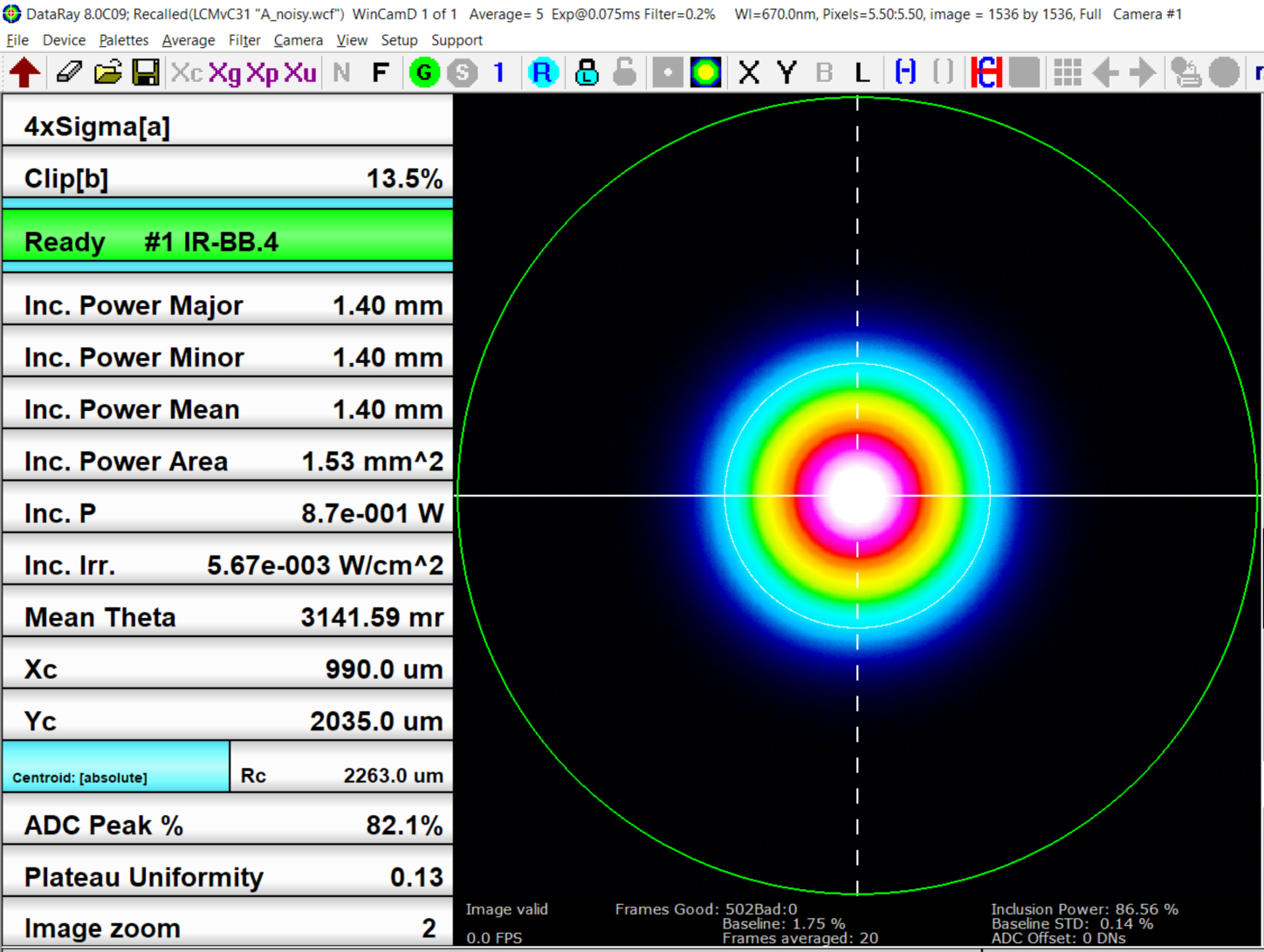1264x952 pixels.
Task: Click the grayed Xc toolbar icon
Action: pyautogui.click(x=187, y=72)
